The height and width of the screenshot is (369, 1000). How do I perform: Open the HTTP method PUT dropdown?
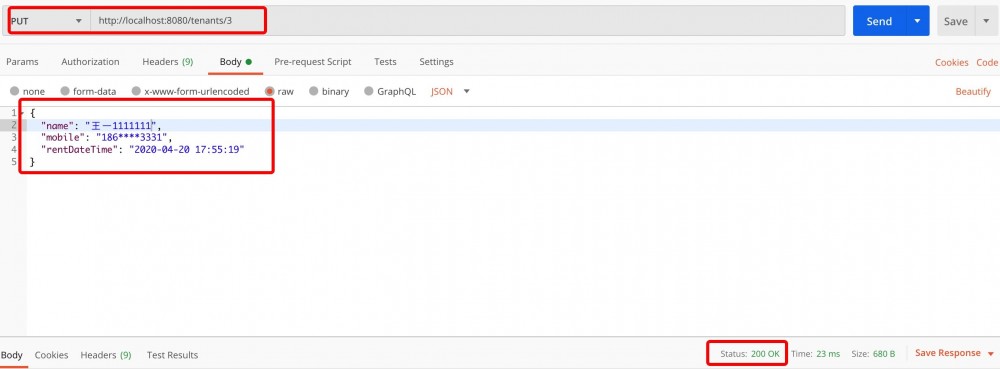click(x=47, y=21)
